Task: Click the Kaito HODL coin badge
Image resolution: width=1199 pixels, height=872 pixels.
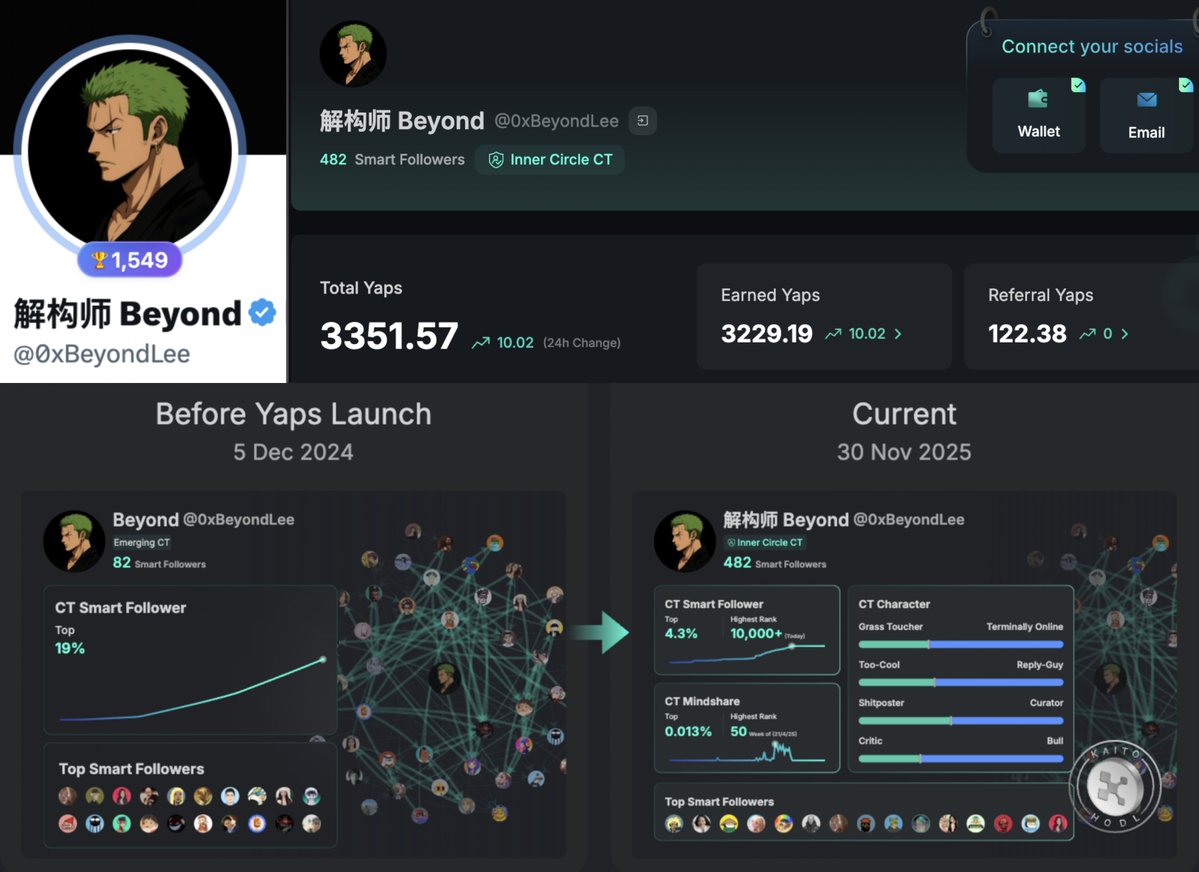Action: tap(1116, 787)
